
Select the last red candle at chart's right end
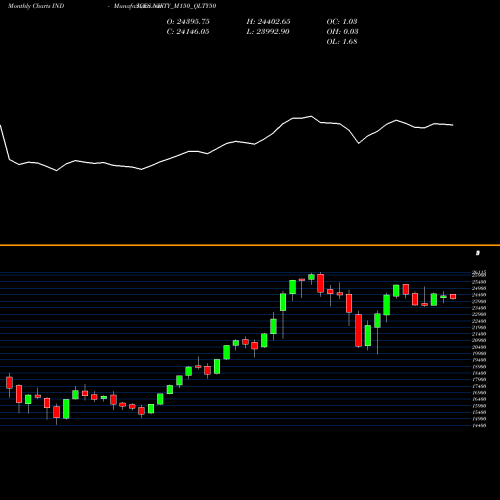tap(453, 297)
